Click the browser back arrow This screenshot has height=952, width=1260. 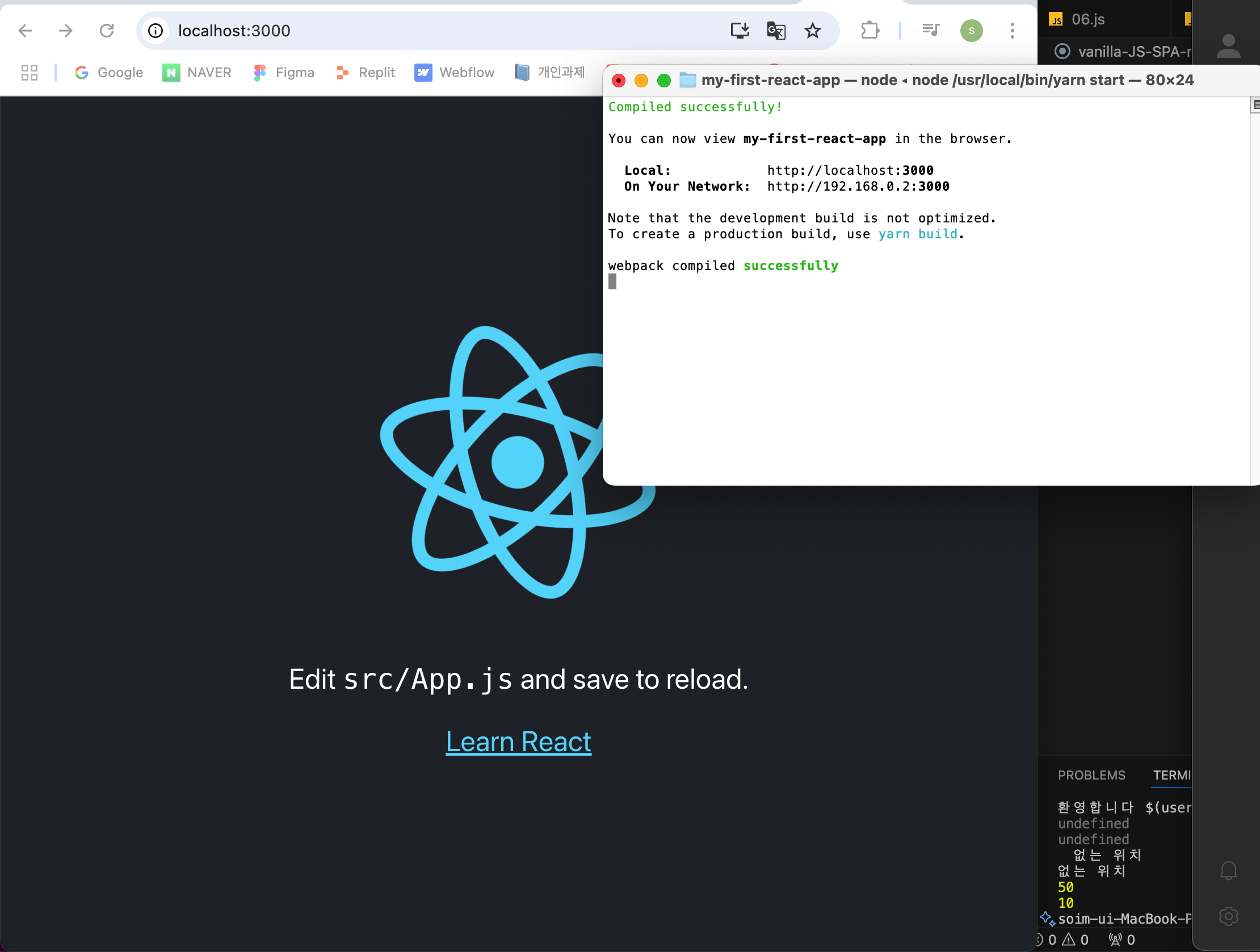click(25, 30)
